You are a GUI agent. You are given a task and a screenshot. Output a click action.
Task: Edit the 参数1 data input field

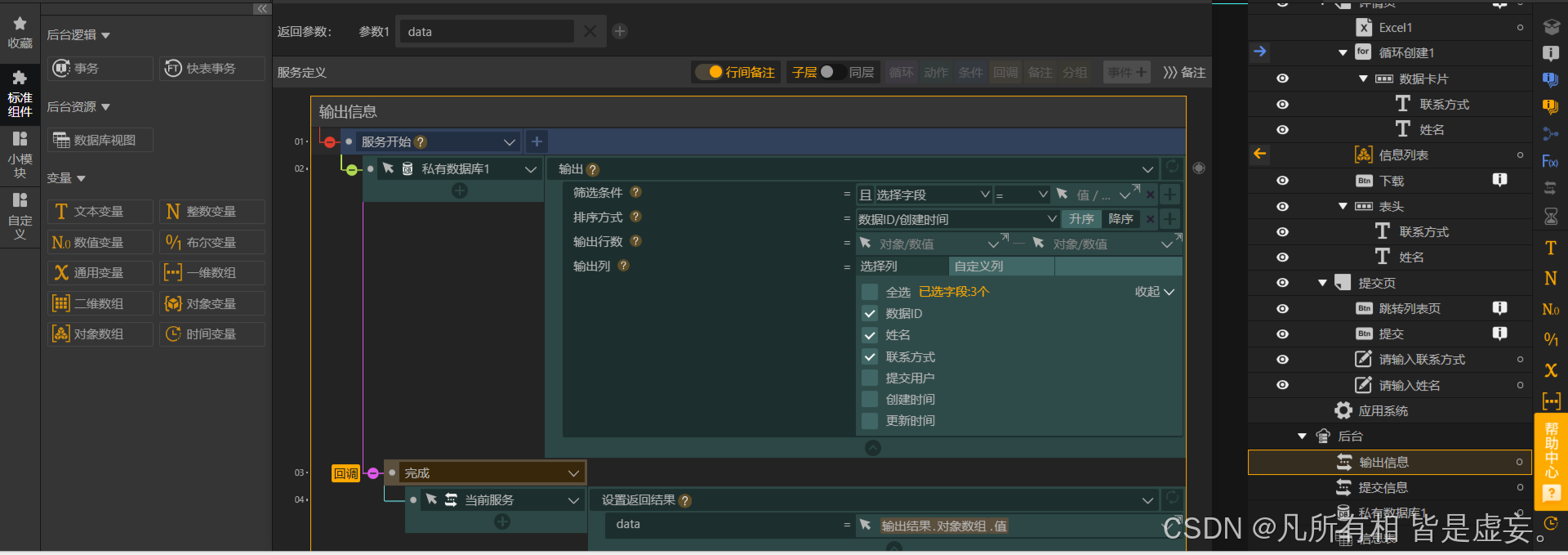click(x=485, y=32)
